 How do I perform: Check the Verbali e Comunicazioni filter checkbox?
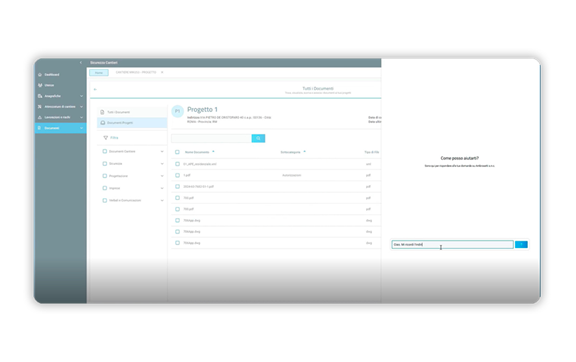click(105, 200)
